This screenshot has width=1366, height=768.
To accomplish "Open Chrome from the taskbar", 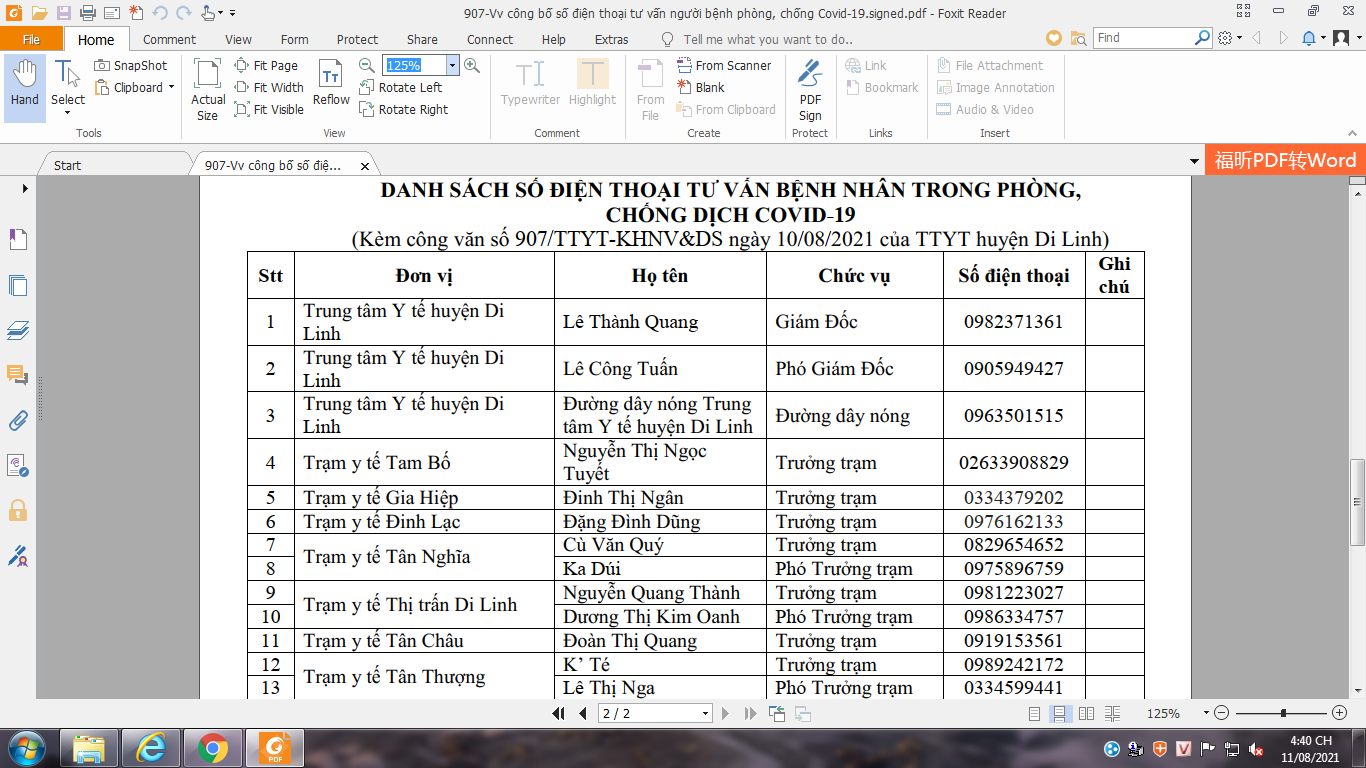I will pyautogui.click(x=212, y=748).
